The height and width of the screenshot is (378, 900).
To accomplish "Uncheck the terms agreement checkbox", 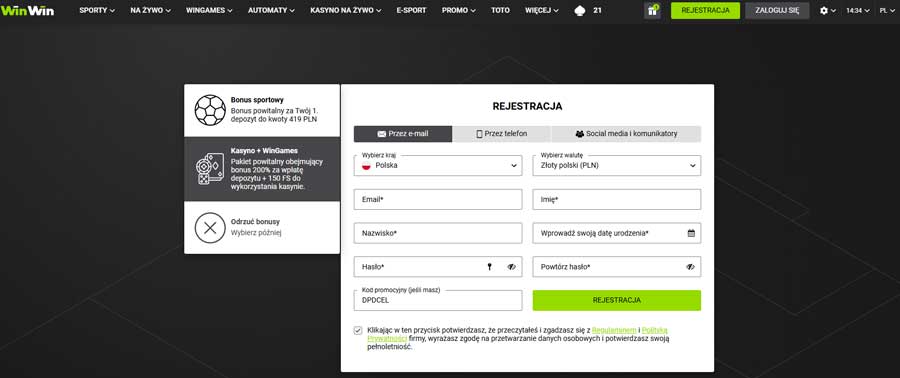I will click(358, 330).
